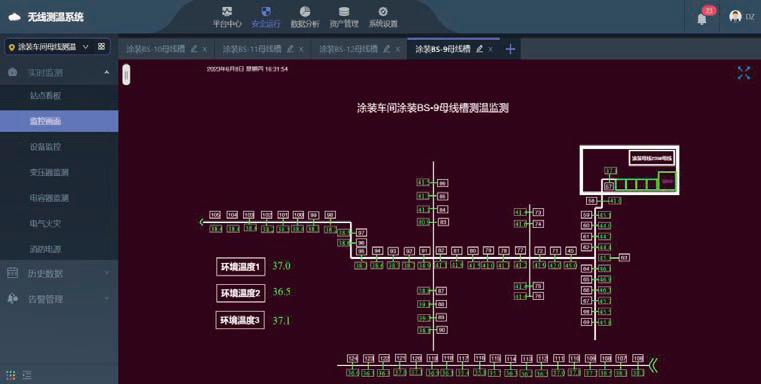This screenshot has height=384, width=761.
Task: Switch to the 涂装BS-10母线槽 tab
Action: click(155, 49)
